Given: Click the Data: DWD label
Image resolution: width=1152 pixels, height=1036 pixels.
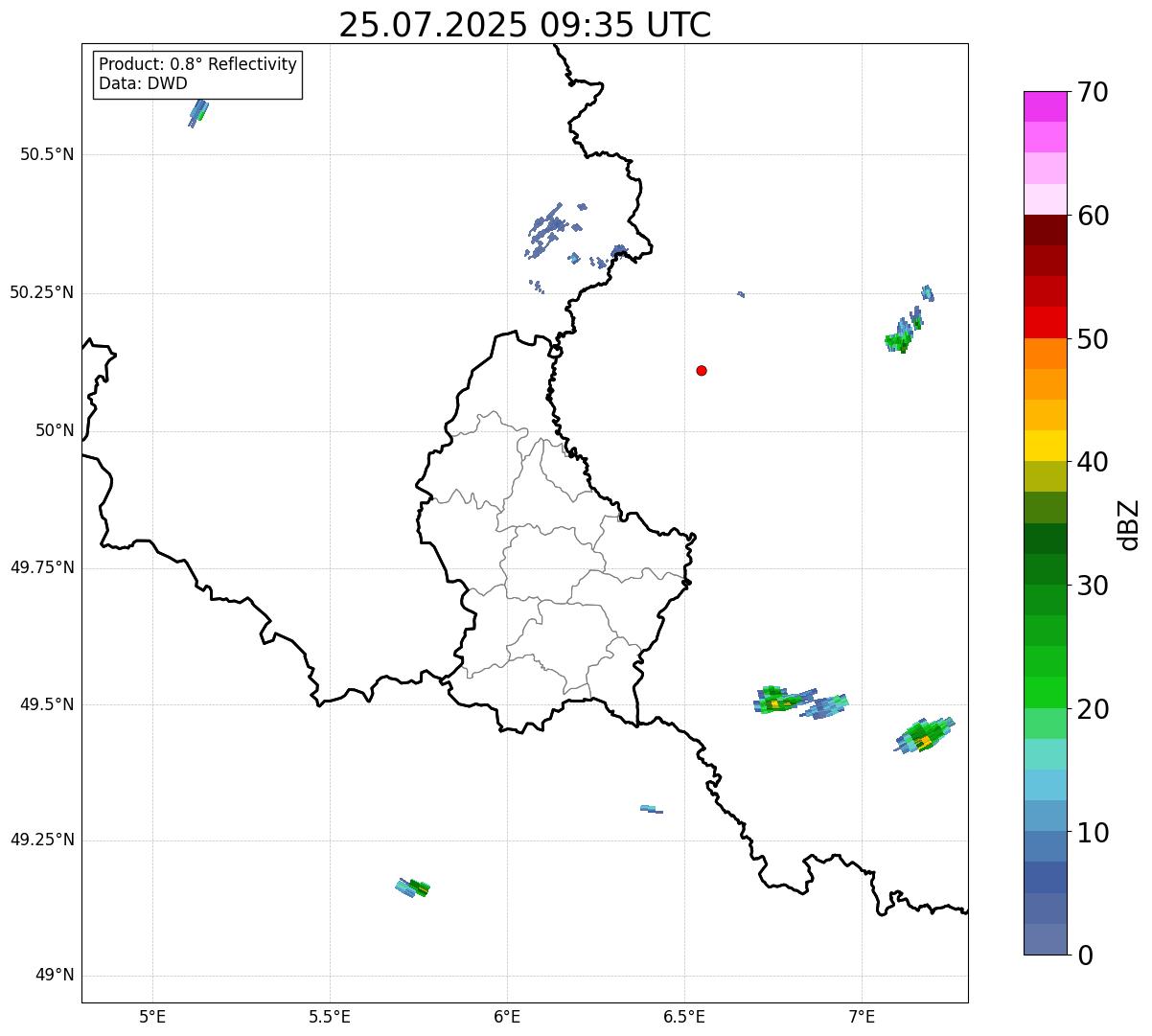Looking at the screenshot, I should point(143,83).
